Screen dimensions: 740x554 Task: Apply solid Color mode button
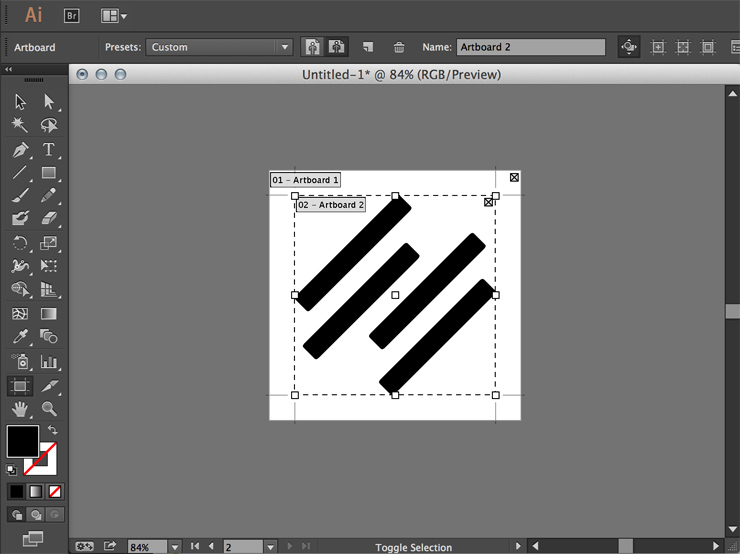(17, 492)
